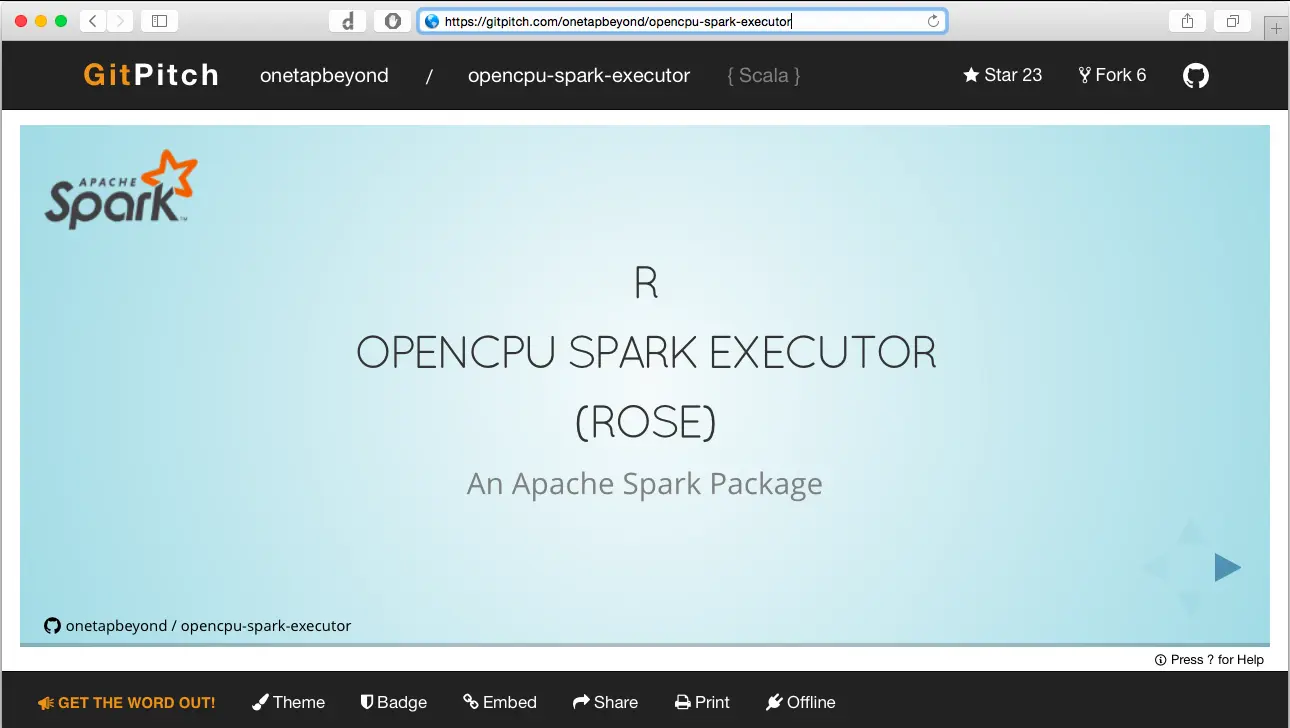This screenshot has height=728, width=1290.
Task: Select the { Scala } language label
Action: (763, 75)
